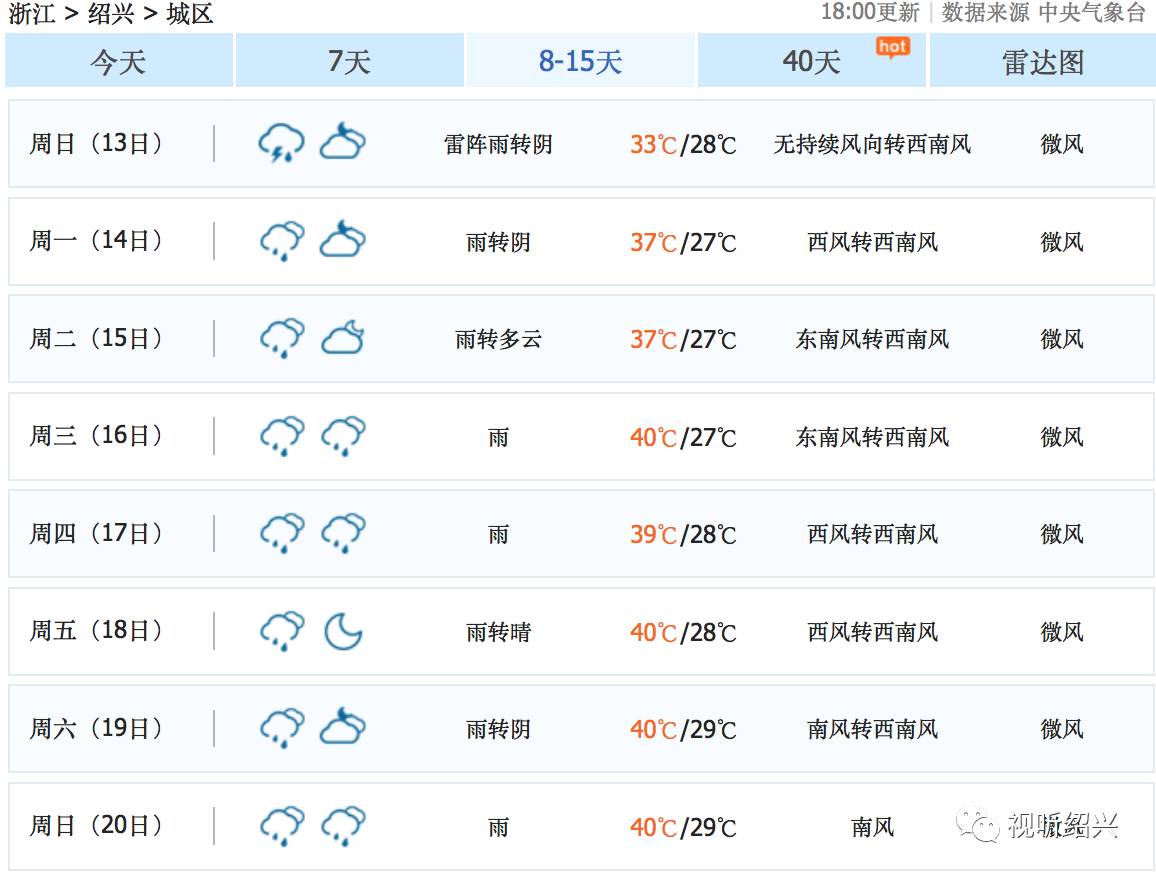Select the 周三 (16日) forecast row

coord(581,437)
